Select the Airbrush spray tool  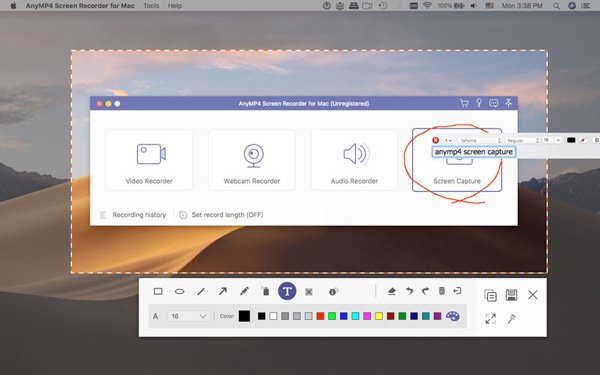(x=266, y=292)
